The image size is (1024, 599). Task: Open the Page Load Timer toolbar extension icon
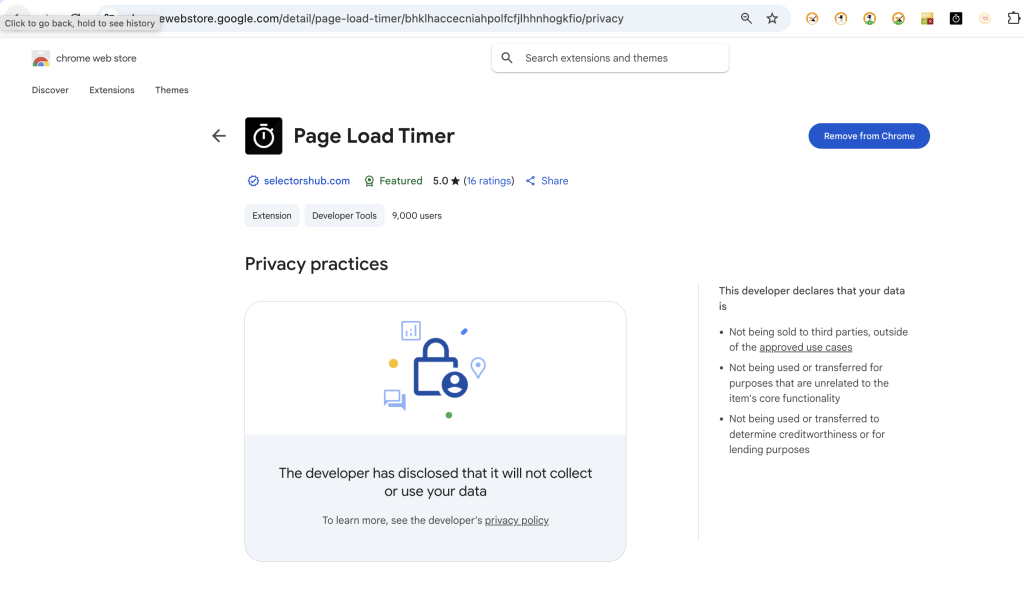pos(955,18)
